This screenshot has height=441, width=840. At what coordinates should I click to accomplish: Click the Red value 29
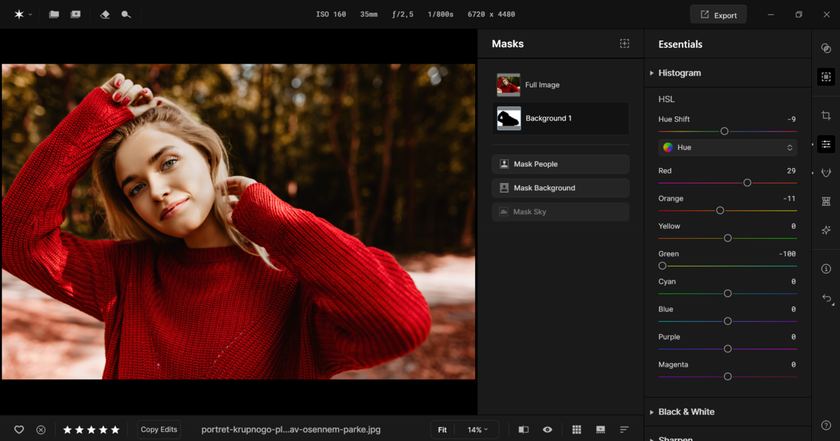pyautogui.click(x=791, y=171)
